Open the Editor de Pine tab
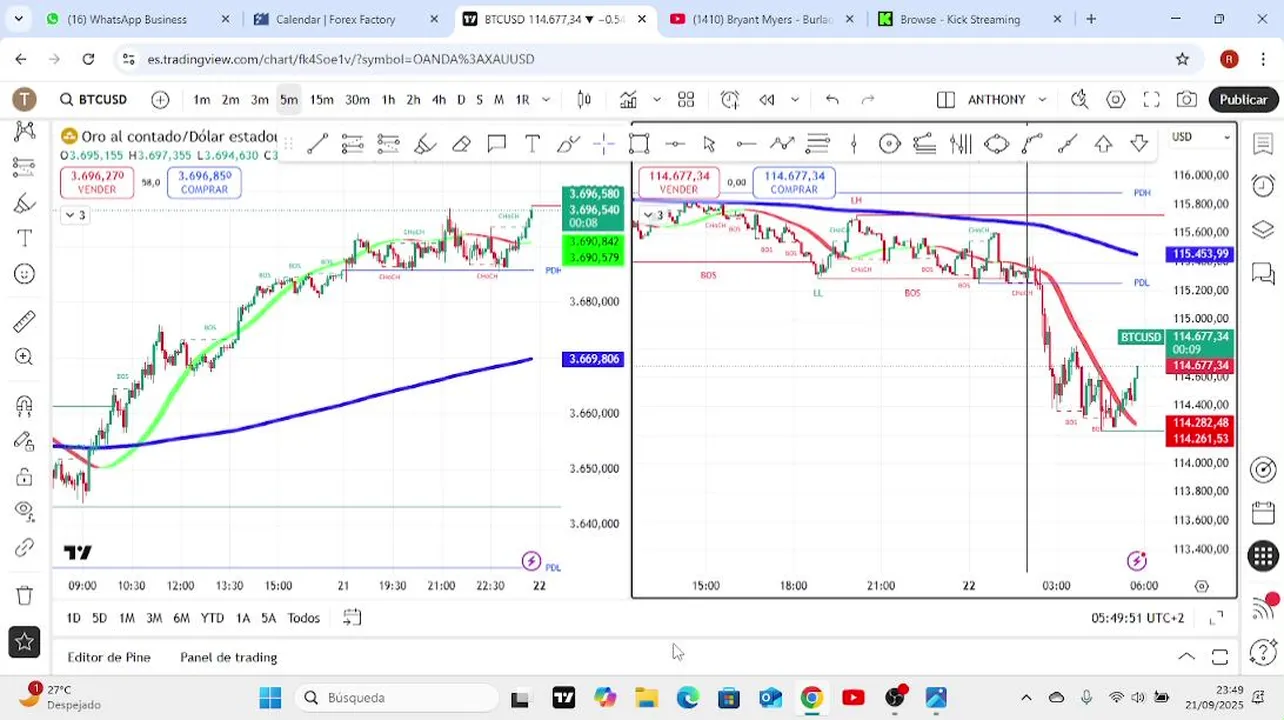Screen dimensions: 1284x720 pos(109,657)
